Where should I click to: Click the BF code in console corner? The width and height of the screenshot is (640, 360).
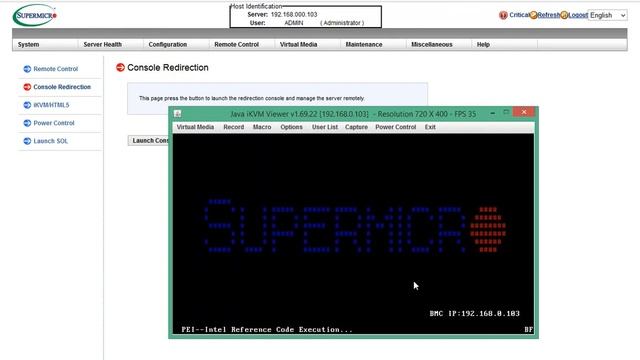[x=529, y=329]
